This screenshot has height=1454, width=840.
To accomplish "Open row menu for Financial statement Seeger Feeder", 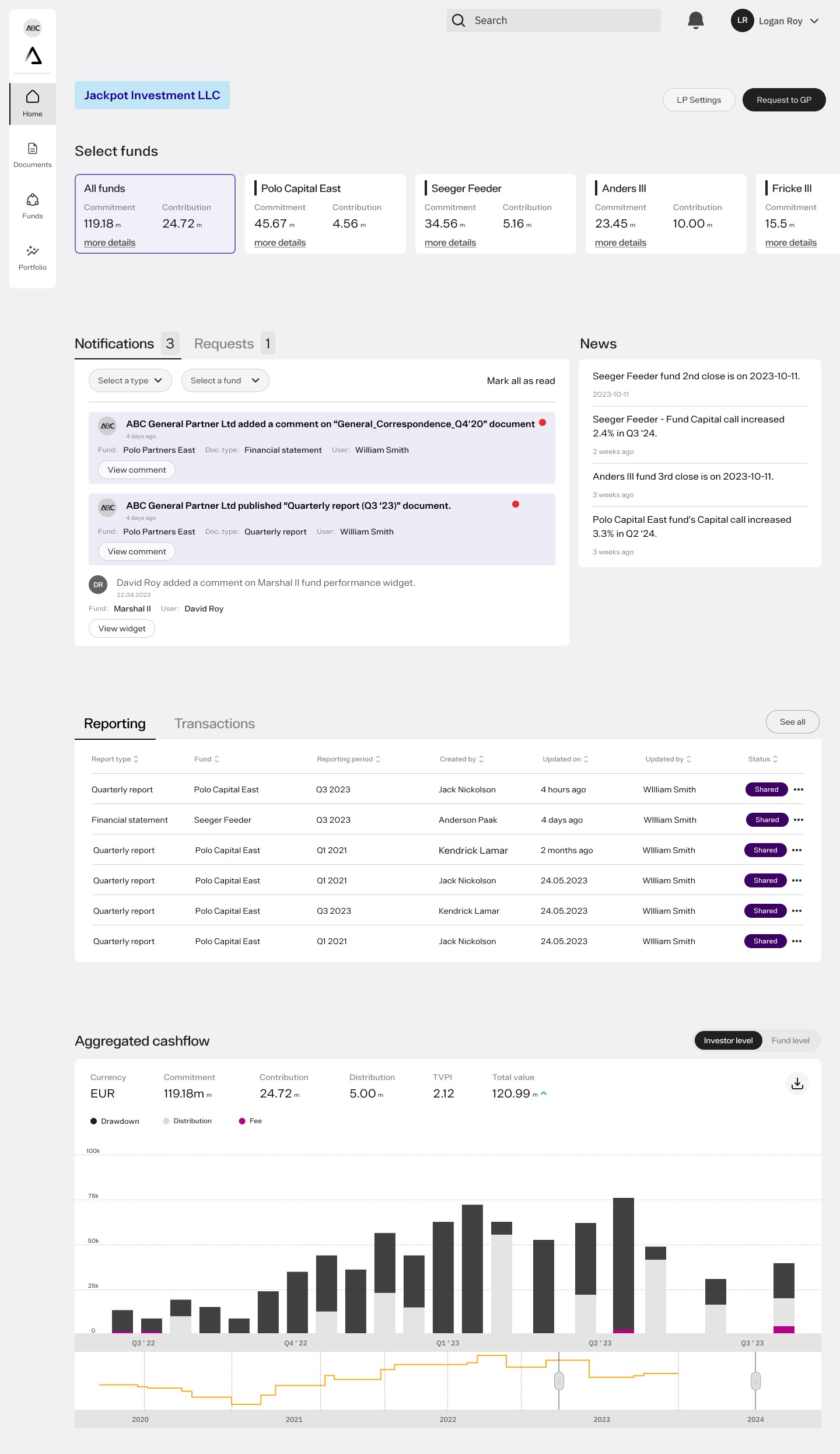I will [799, 820].
